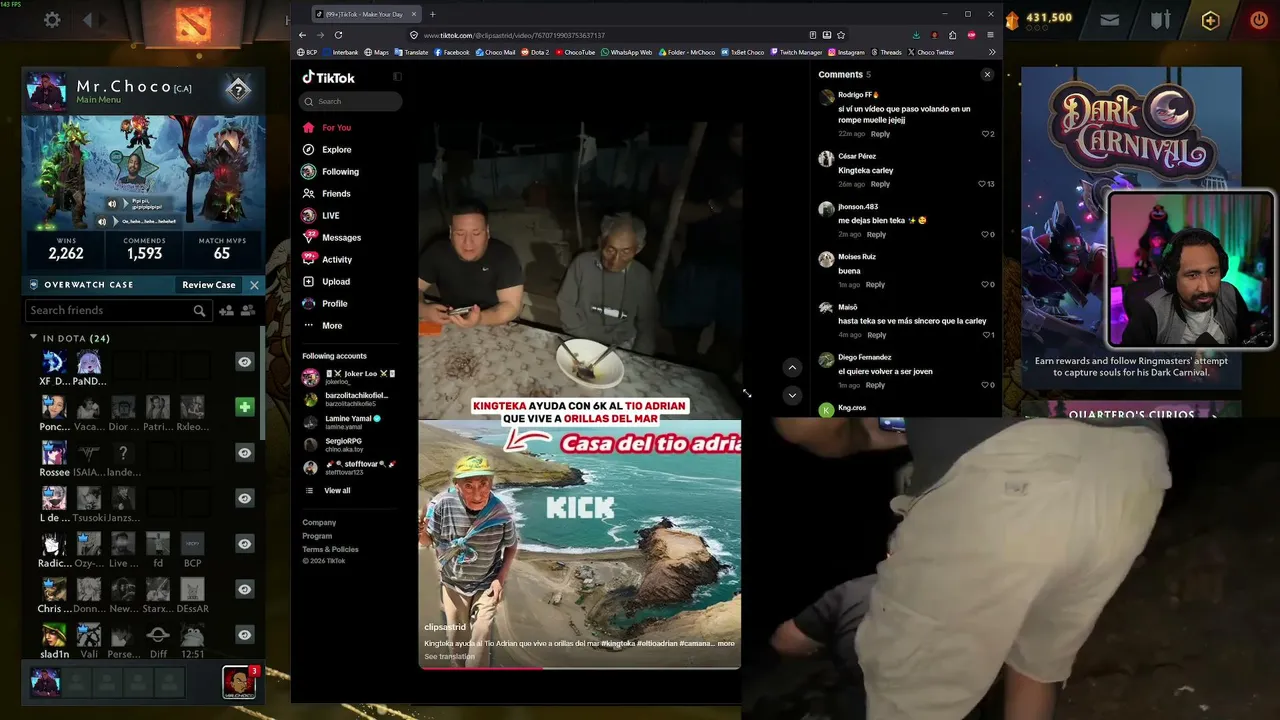Toggle eye icon on the XF D... friend row
1280x720 pixels.
[245, 362]
